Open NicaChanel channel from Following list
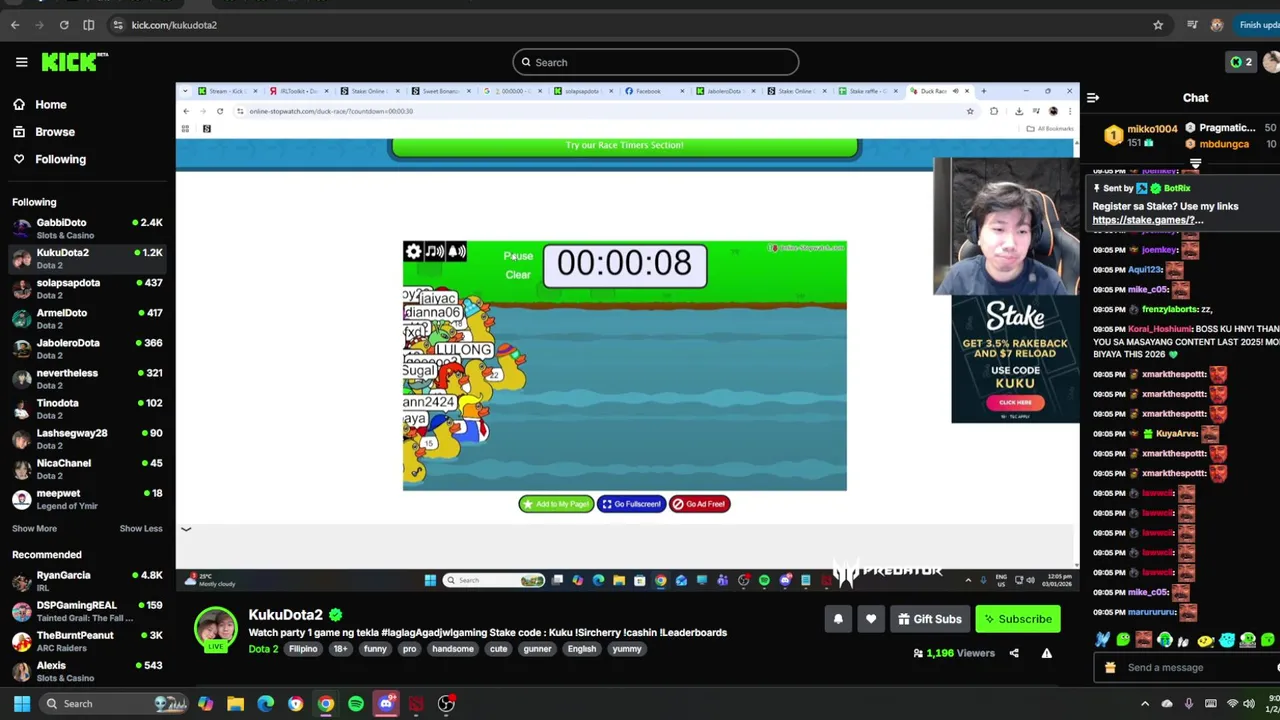 [87, 468]
